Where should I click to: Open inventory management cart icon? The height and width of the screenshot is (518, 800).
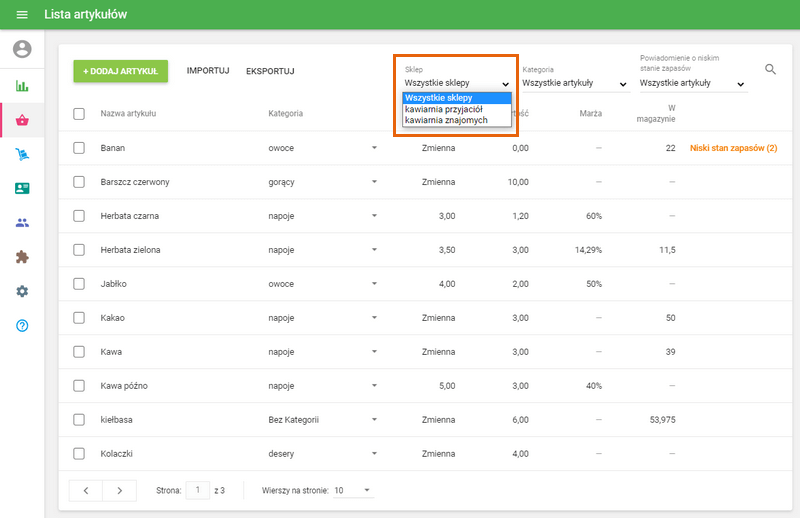[22, 154]
